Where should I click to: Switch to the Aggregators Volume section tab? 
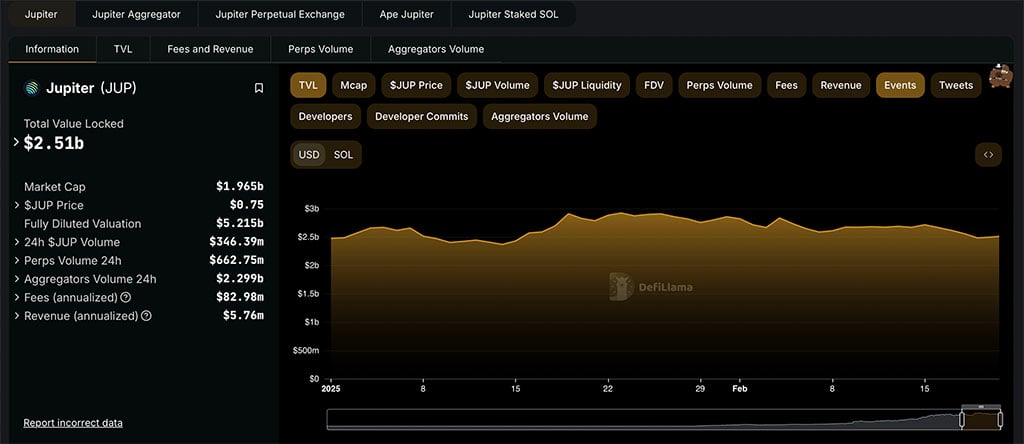tap(436, 49)
